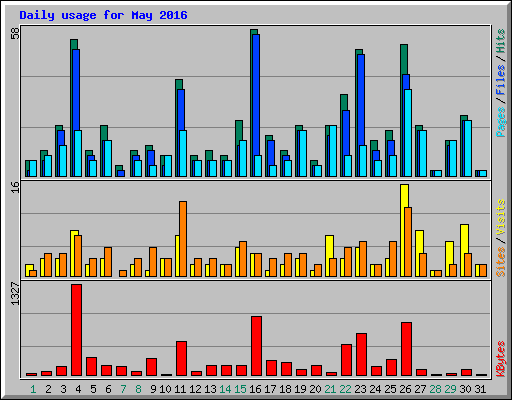Click the red KBytes bar for day 9

151,367
